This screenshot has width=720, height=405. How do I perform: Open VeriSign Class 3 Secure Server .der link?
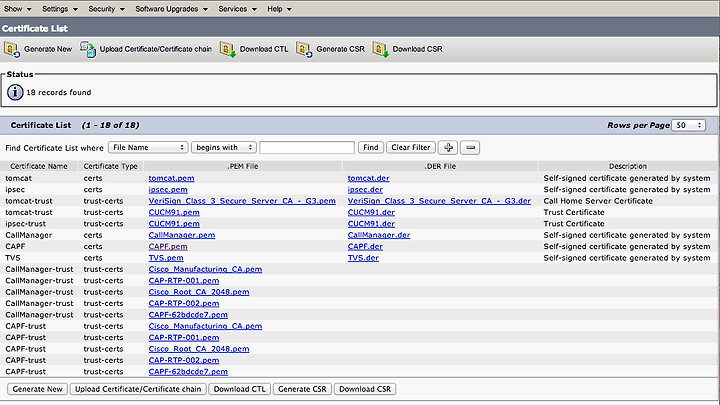(x=439, y=201)
